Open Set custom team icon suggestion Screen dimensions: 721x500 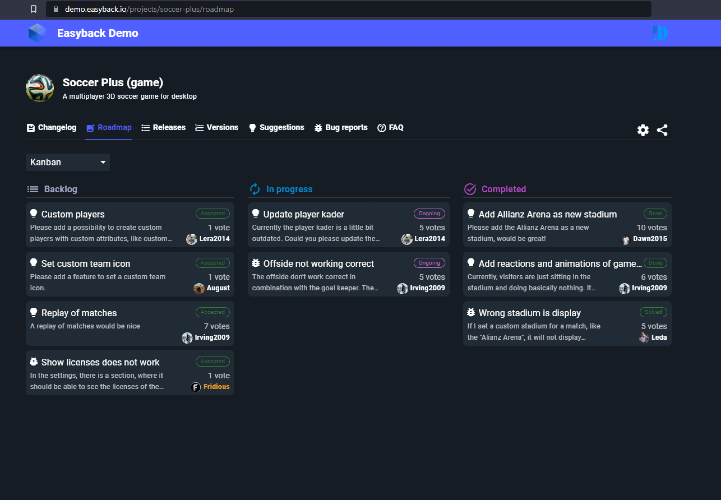pyautogui.click(x=86, y=264)
